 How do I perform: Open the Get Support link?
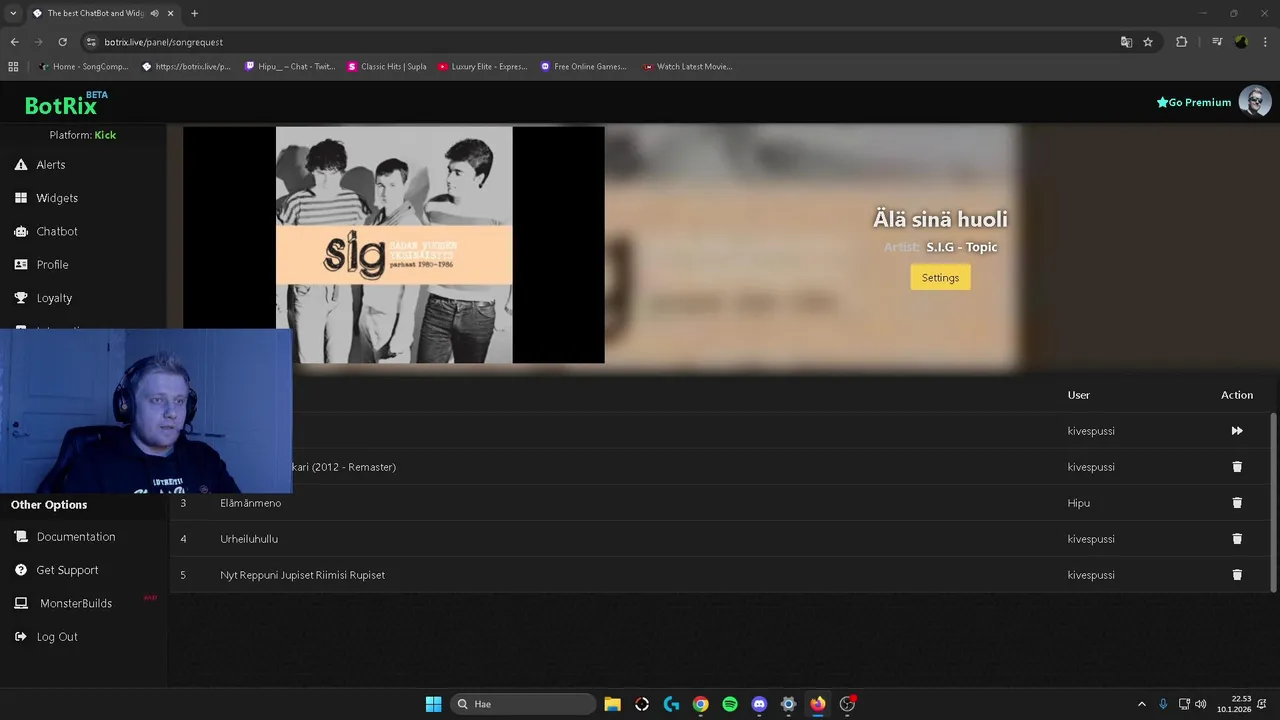[x=67, y=570]
